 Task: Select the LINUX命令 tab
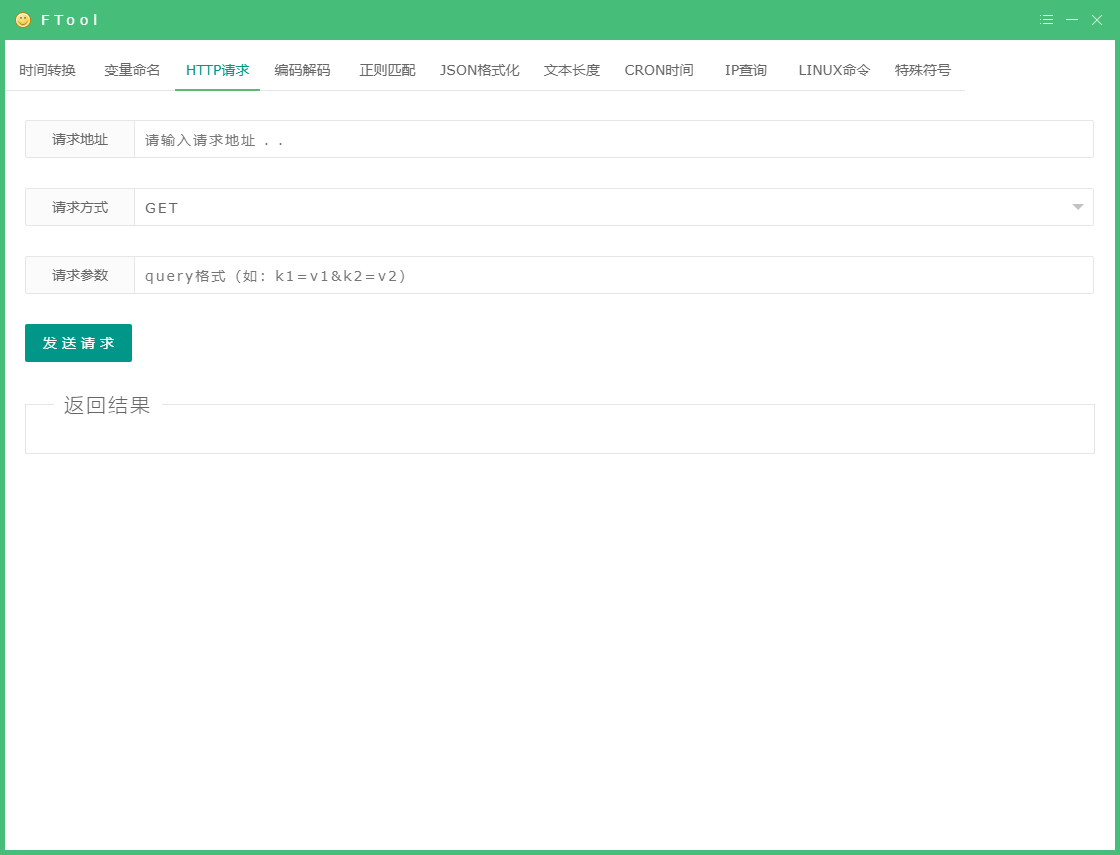point(833,70)
